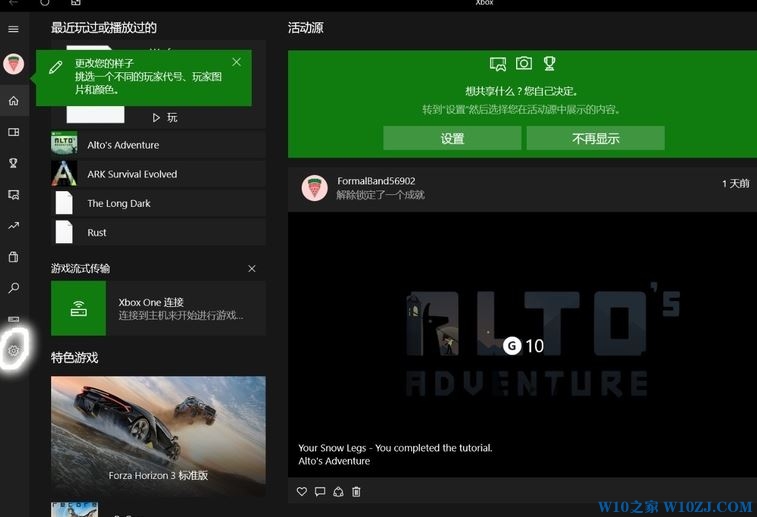Open Connection console icon in the sidebar
This screenshot has width=757, height=517.
click(x=14, y=319)
